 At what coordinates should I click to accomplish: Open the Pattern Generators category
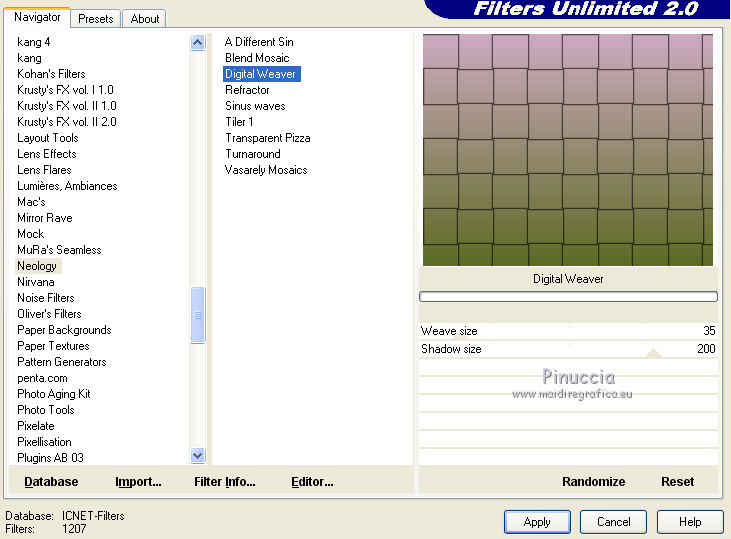click(x=62, y=362)
